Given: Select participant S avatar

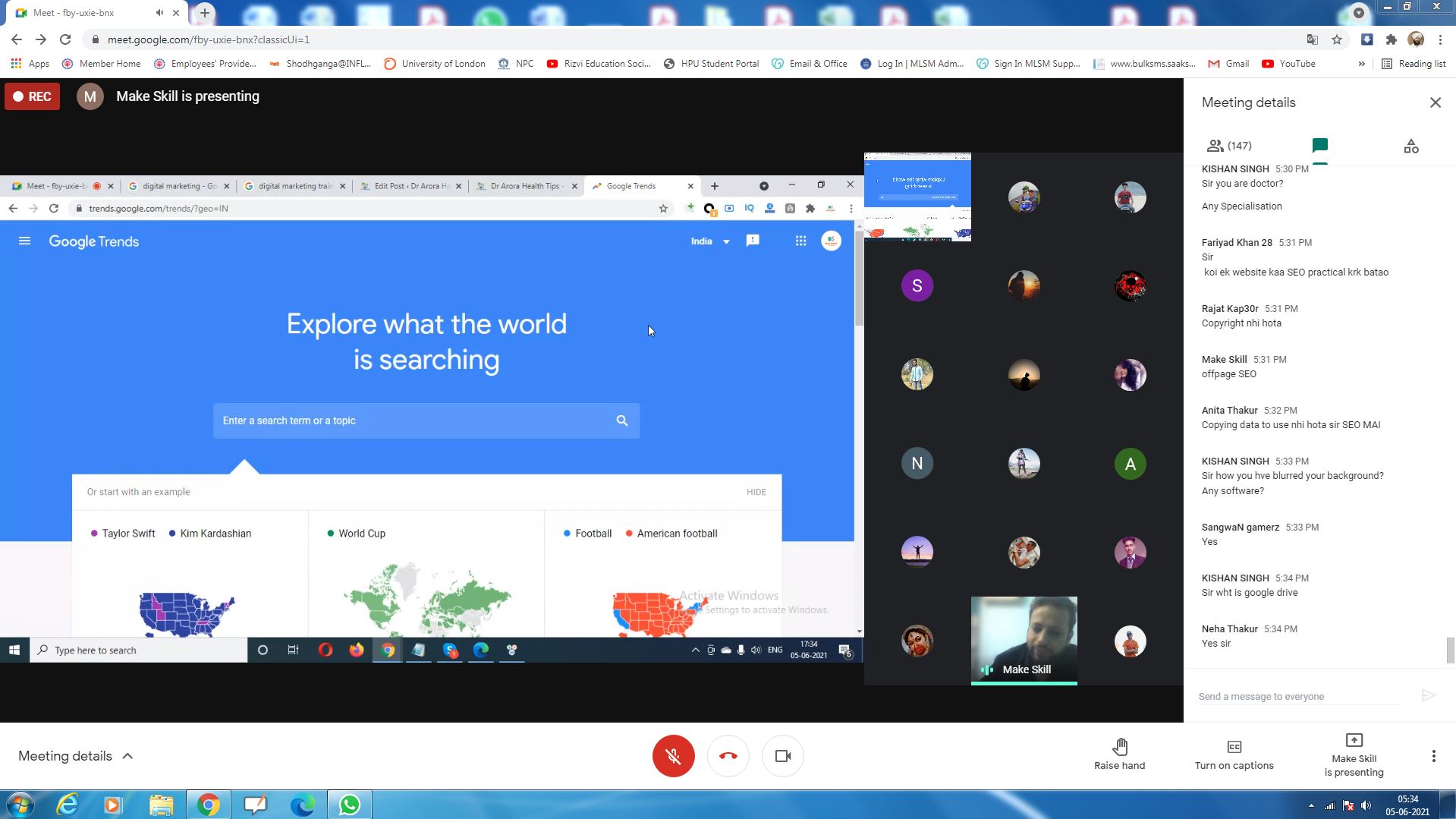Looking at the screenshot, I should click(x=917, y=285).
